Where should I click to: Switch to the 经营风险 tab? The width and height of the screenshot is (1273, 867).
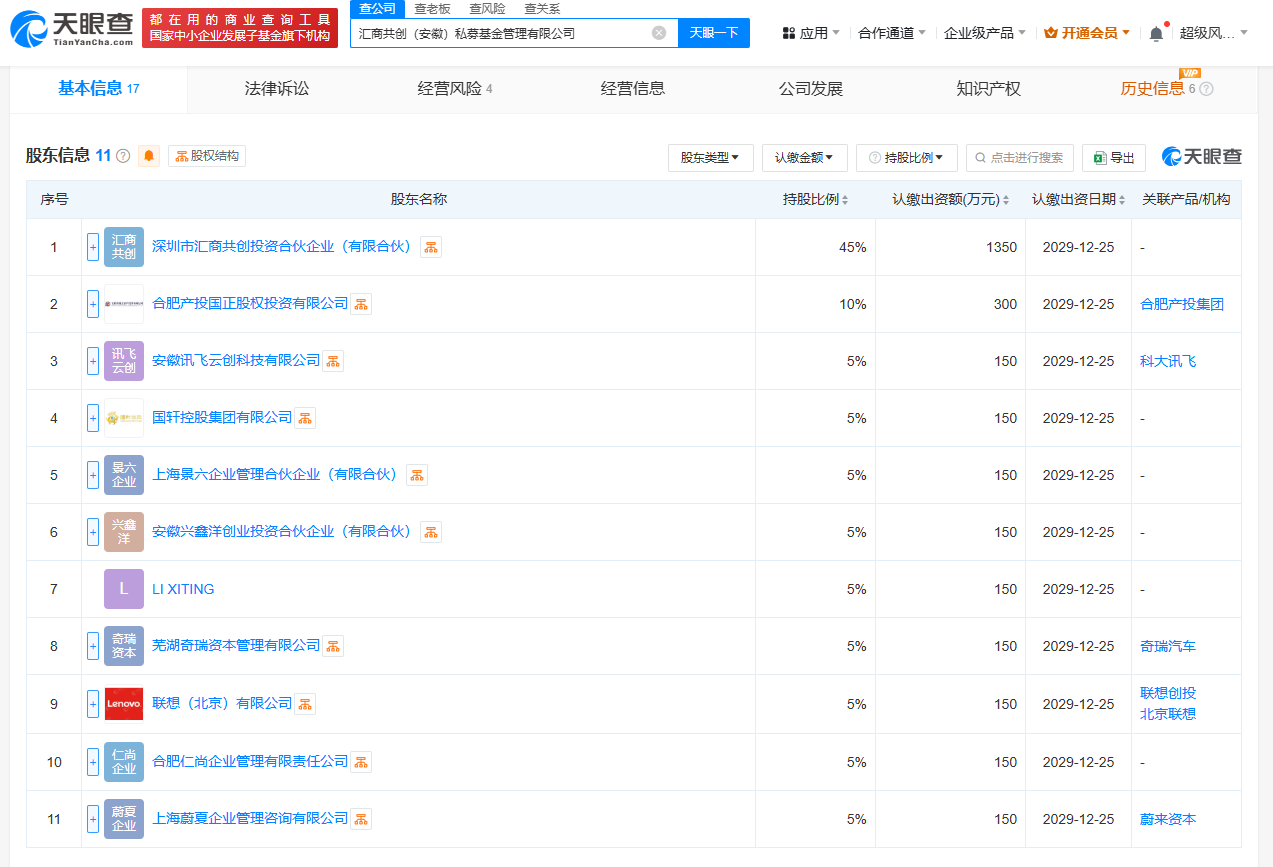click(455, 89)
